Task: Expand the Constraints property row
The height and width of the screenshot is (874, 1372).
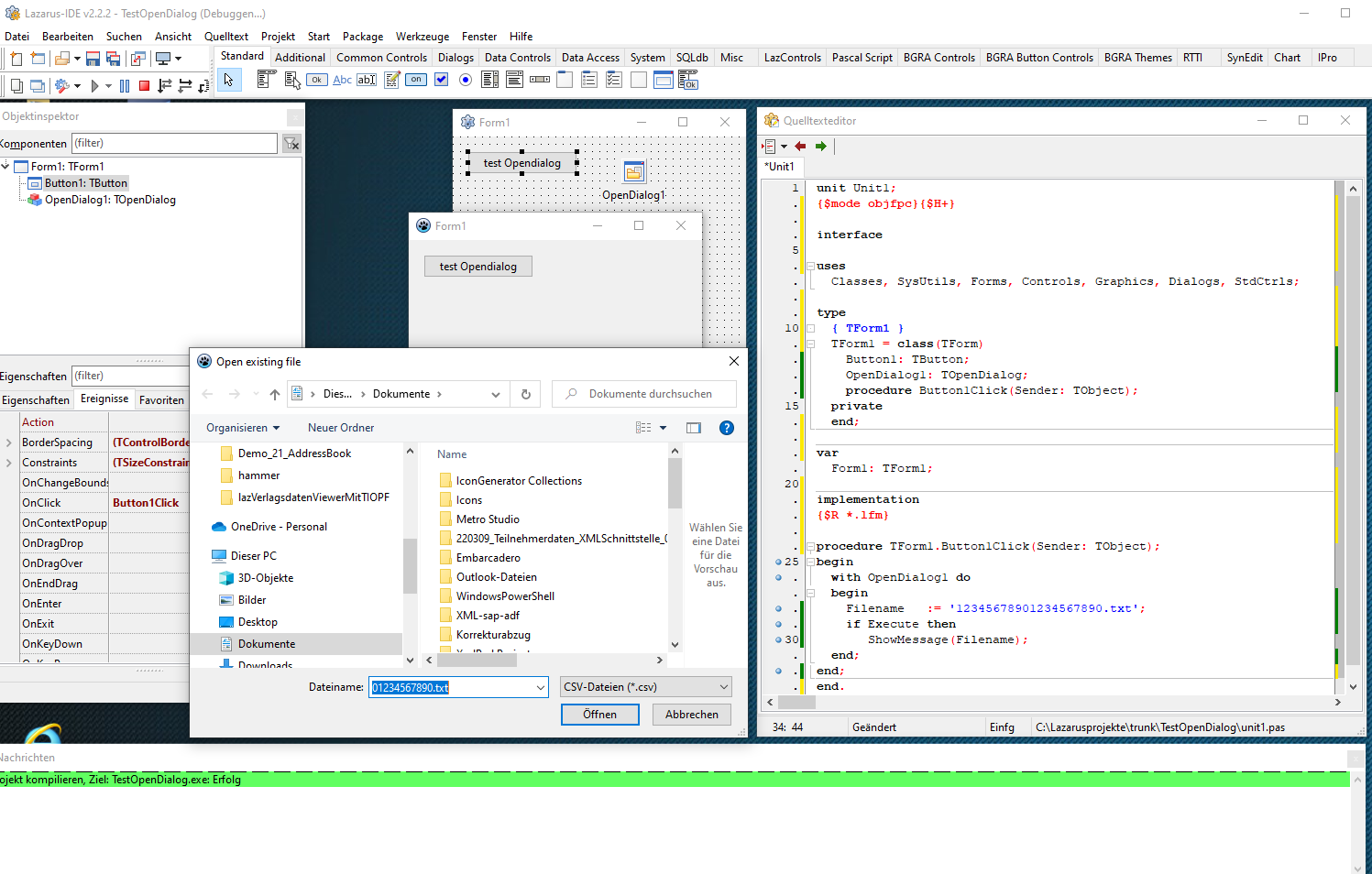Action: [9, 463]
